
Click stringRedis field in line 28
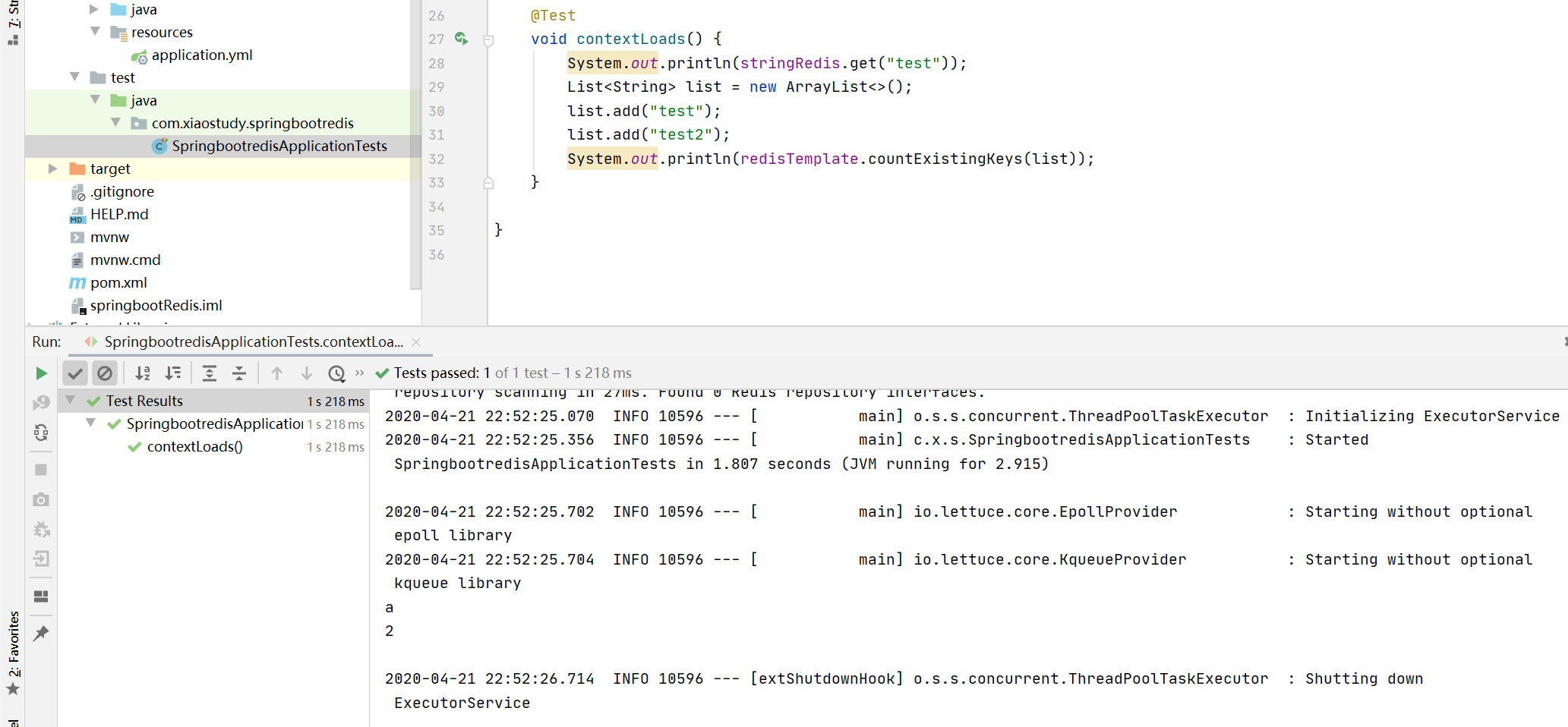(790, 63)
